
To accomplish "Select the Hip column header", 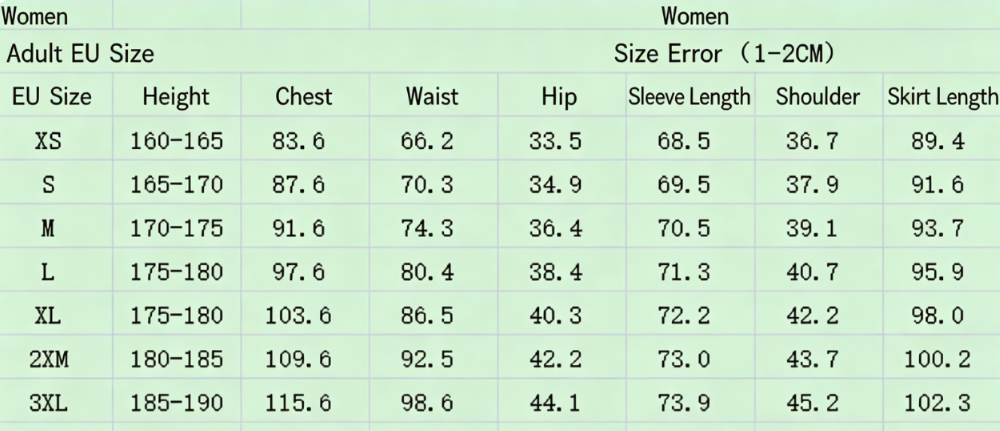I will [x=559, y=98].
